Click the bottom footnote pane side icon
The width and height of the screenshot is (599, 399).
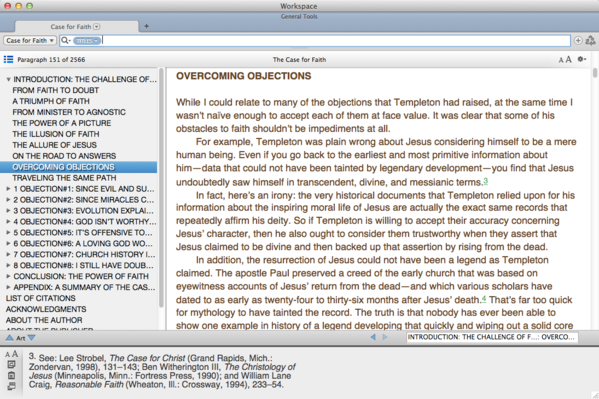pyautogui.click(x=11, y=386)
